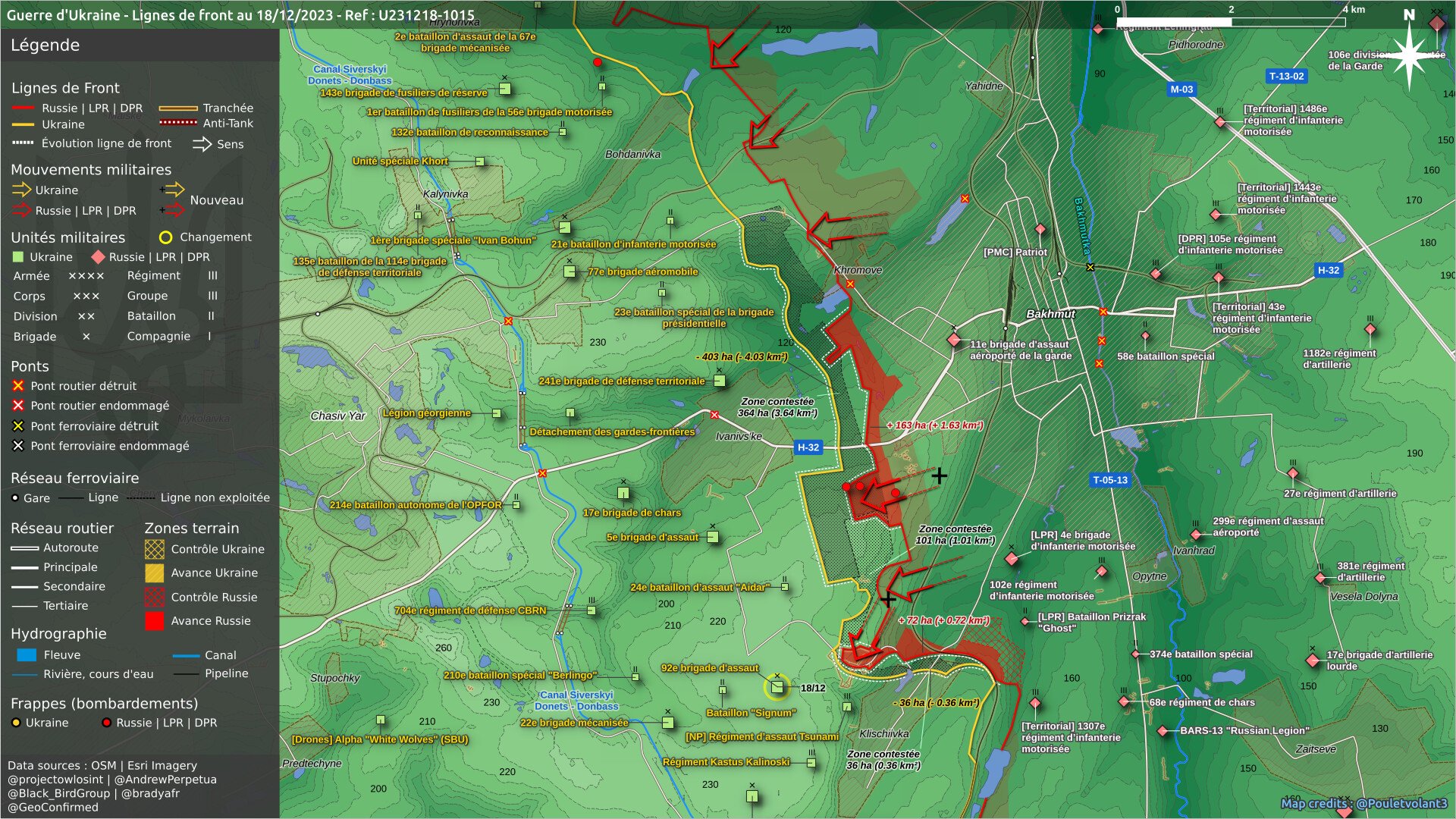
Task: Click the Changement yellow circle legend icon
Action: pos(165,237)
